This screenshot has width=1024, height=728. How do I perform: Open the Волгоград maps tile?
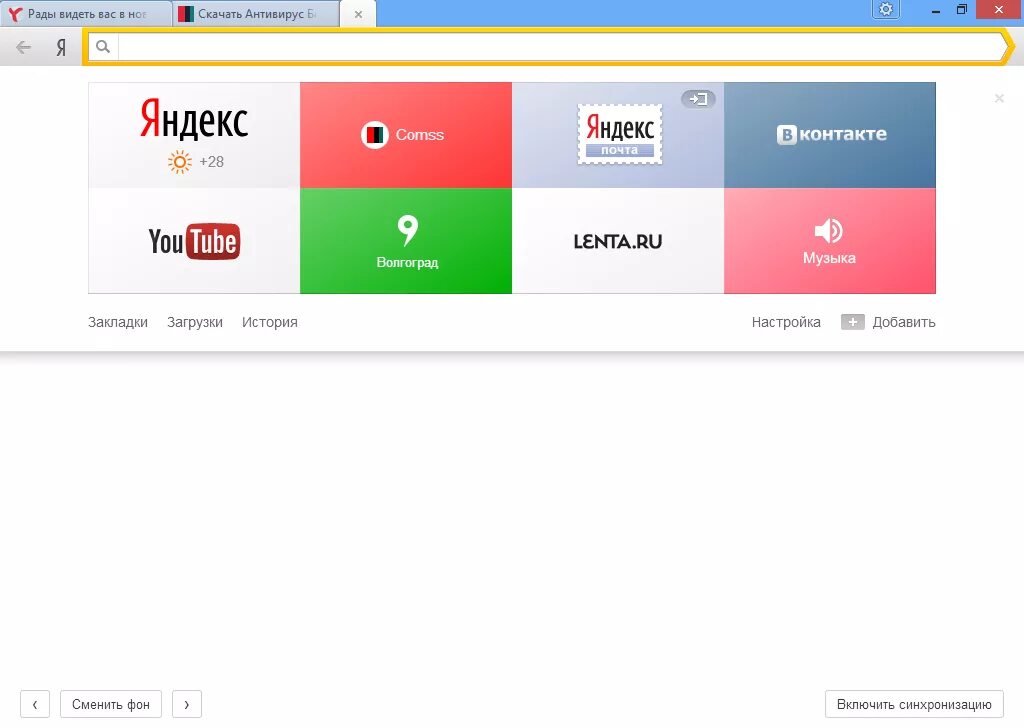(406, 241)
